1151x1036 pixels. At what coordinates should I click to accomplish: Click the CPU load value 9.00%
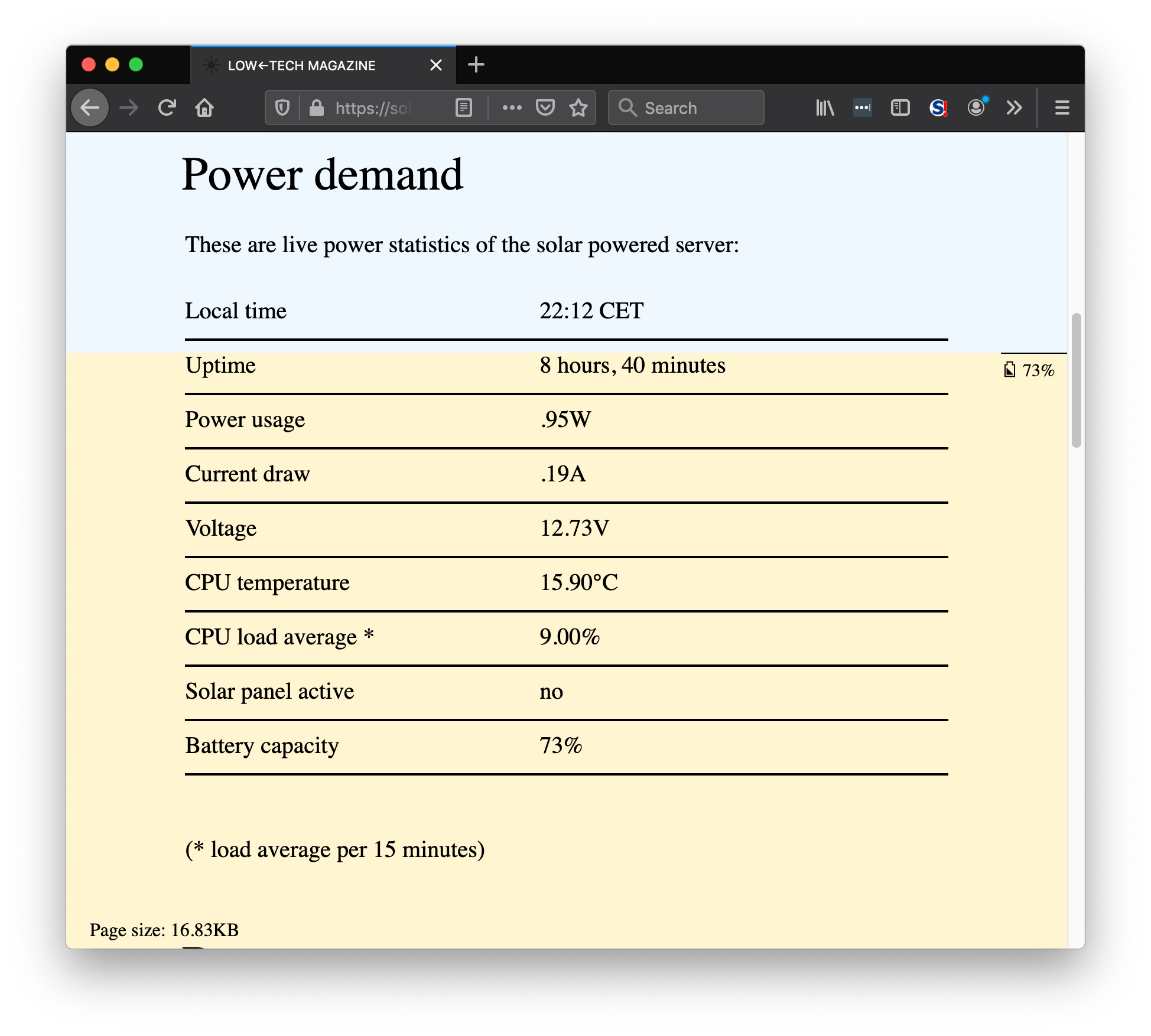point(570,637)
